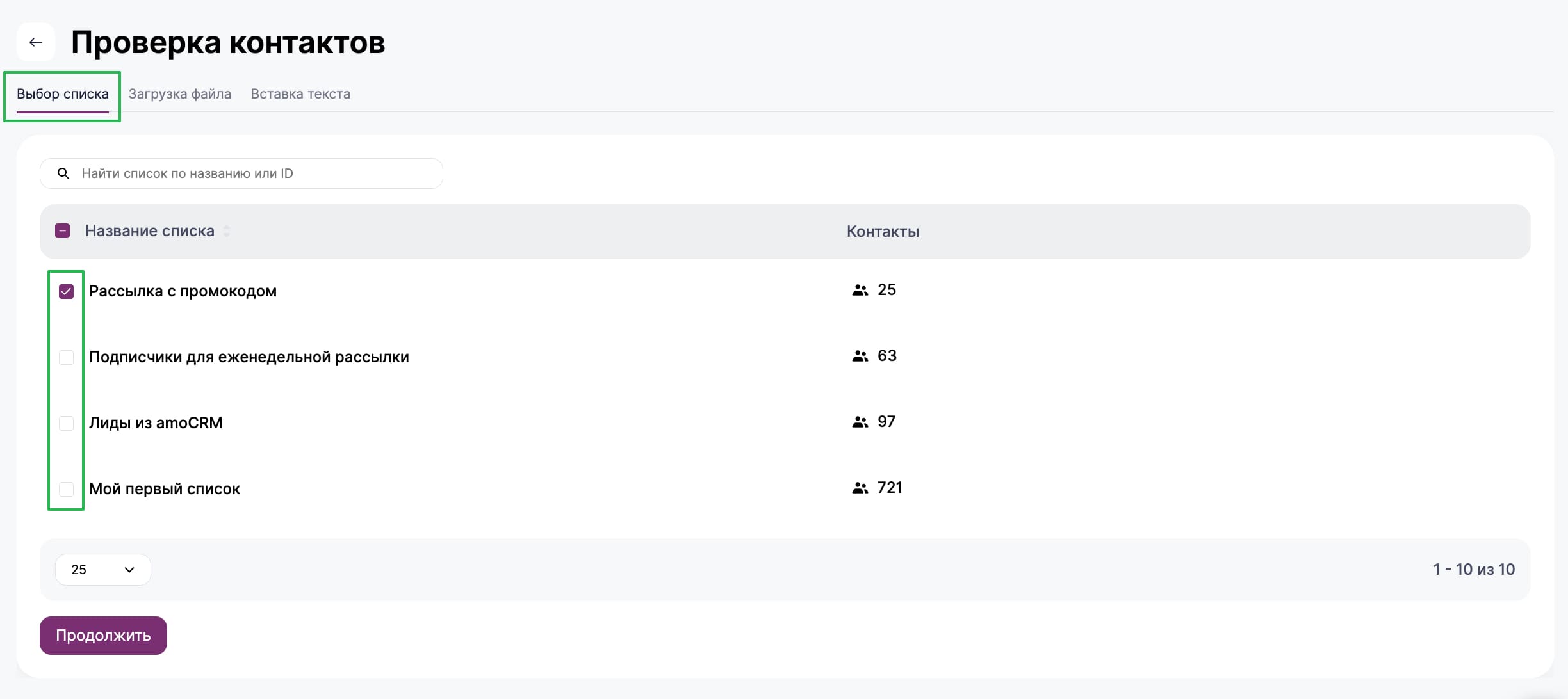Uncheck the Рассылка с промокодом checkbox

pos(66,291)
